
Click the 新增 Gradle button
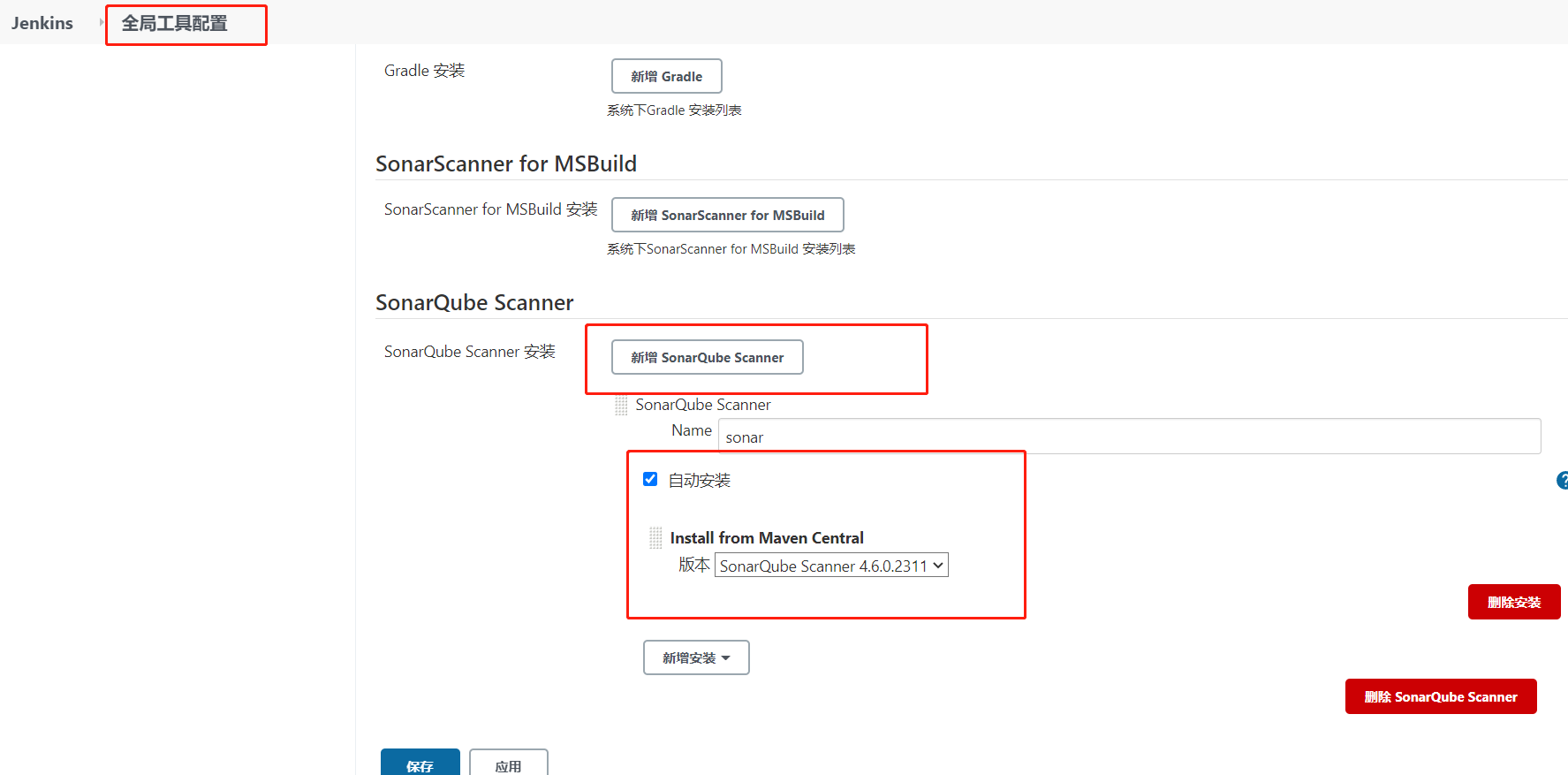tap(667, 76)
